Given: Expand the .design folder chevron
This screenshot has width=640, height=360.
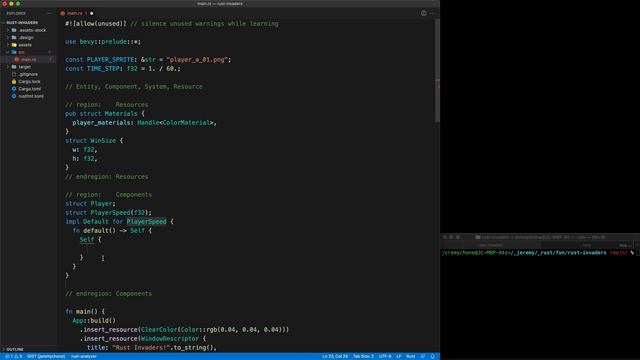Looking at the screenshot, I should point(8,38).
